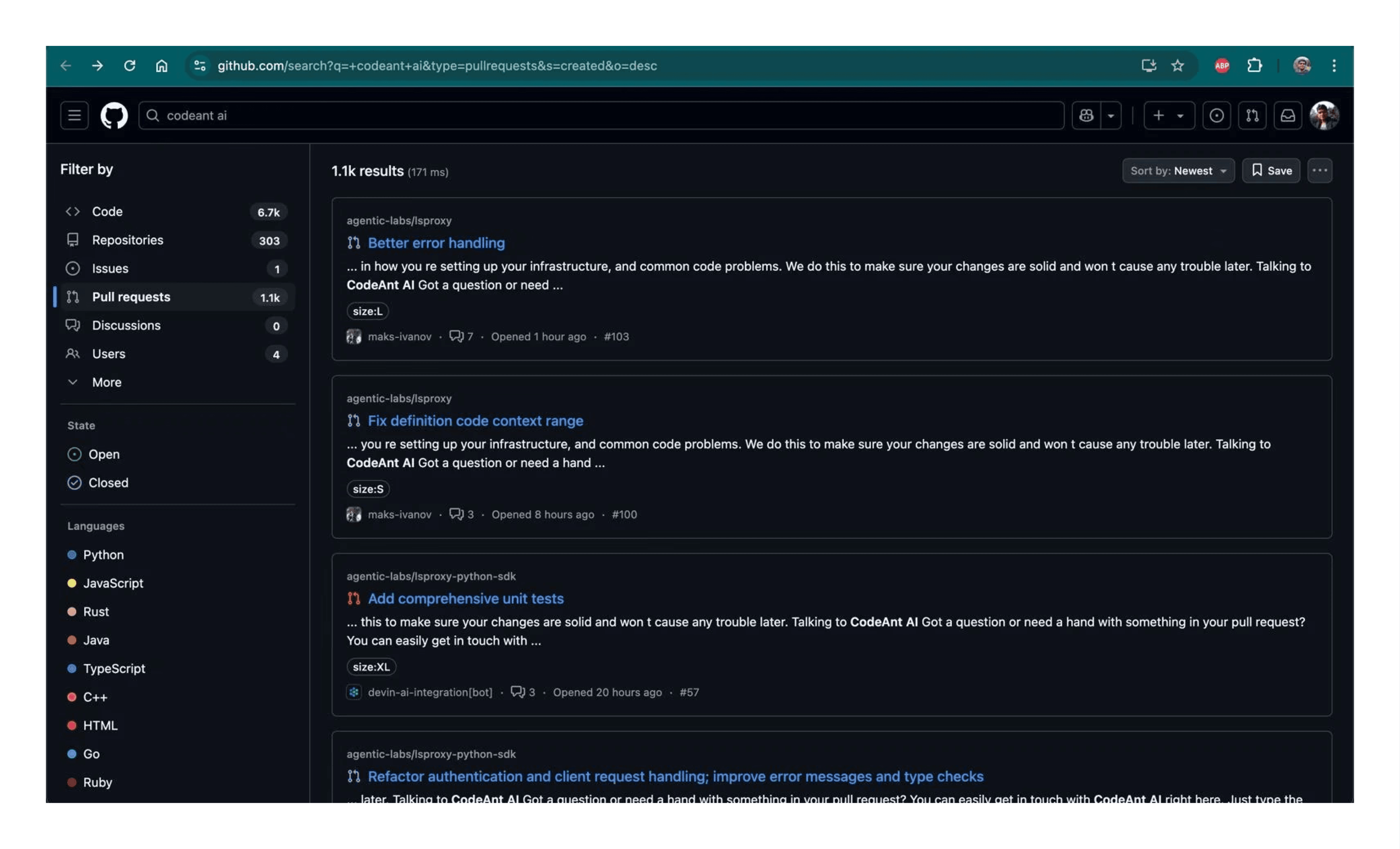Switch to the Repositories filter
1400x849 pixels.
click(x=127, y=239)
